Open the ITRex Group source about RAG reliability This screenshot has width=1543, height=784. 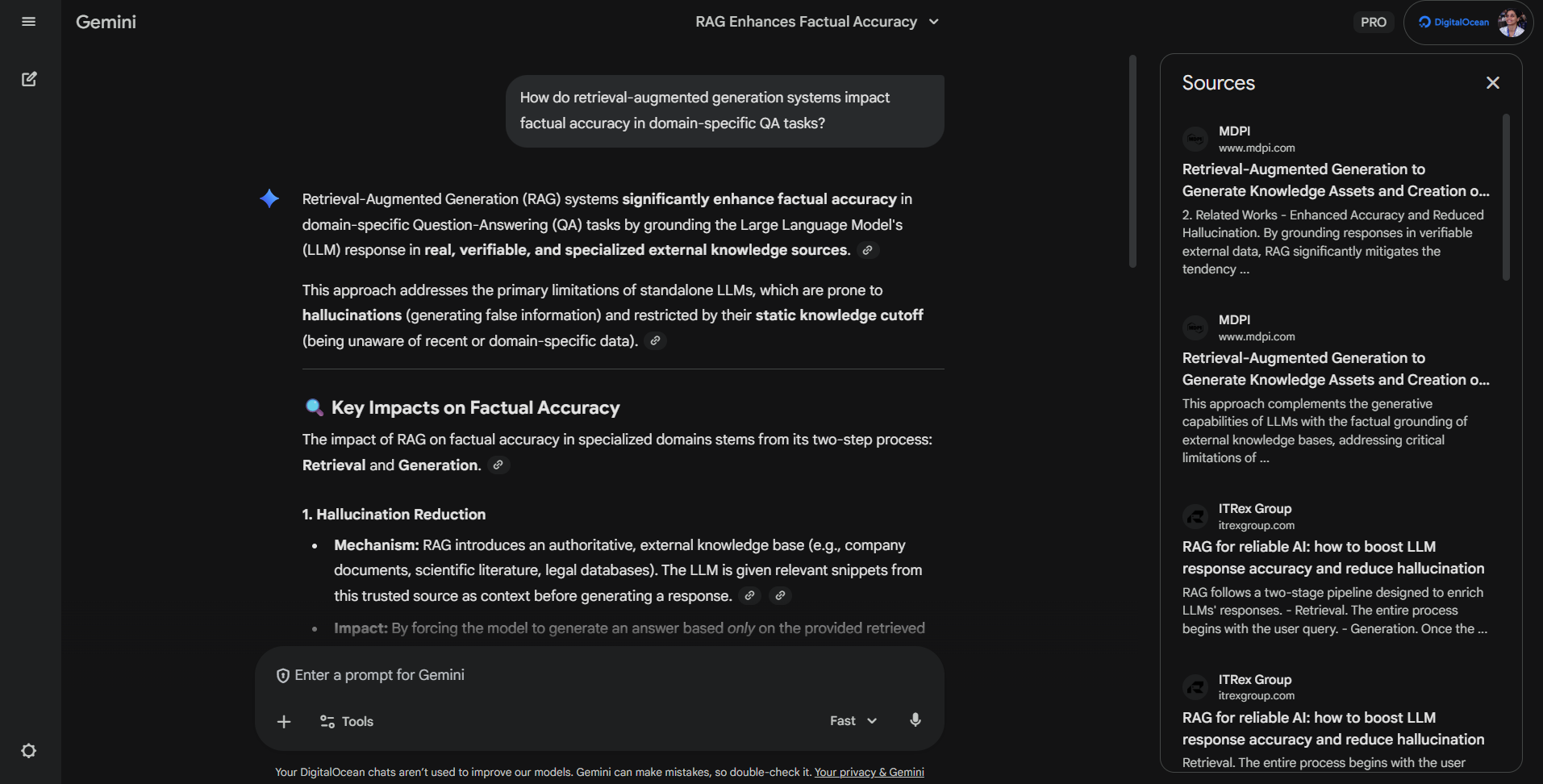pos(1332,557)
